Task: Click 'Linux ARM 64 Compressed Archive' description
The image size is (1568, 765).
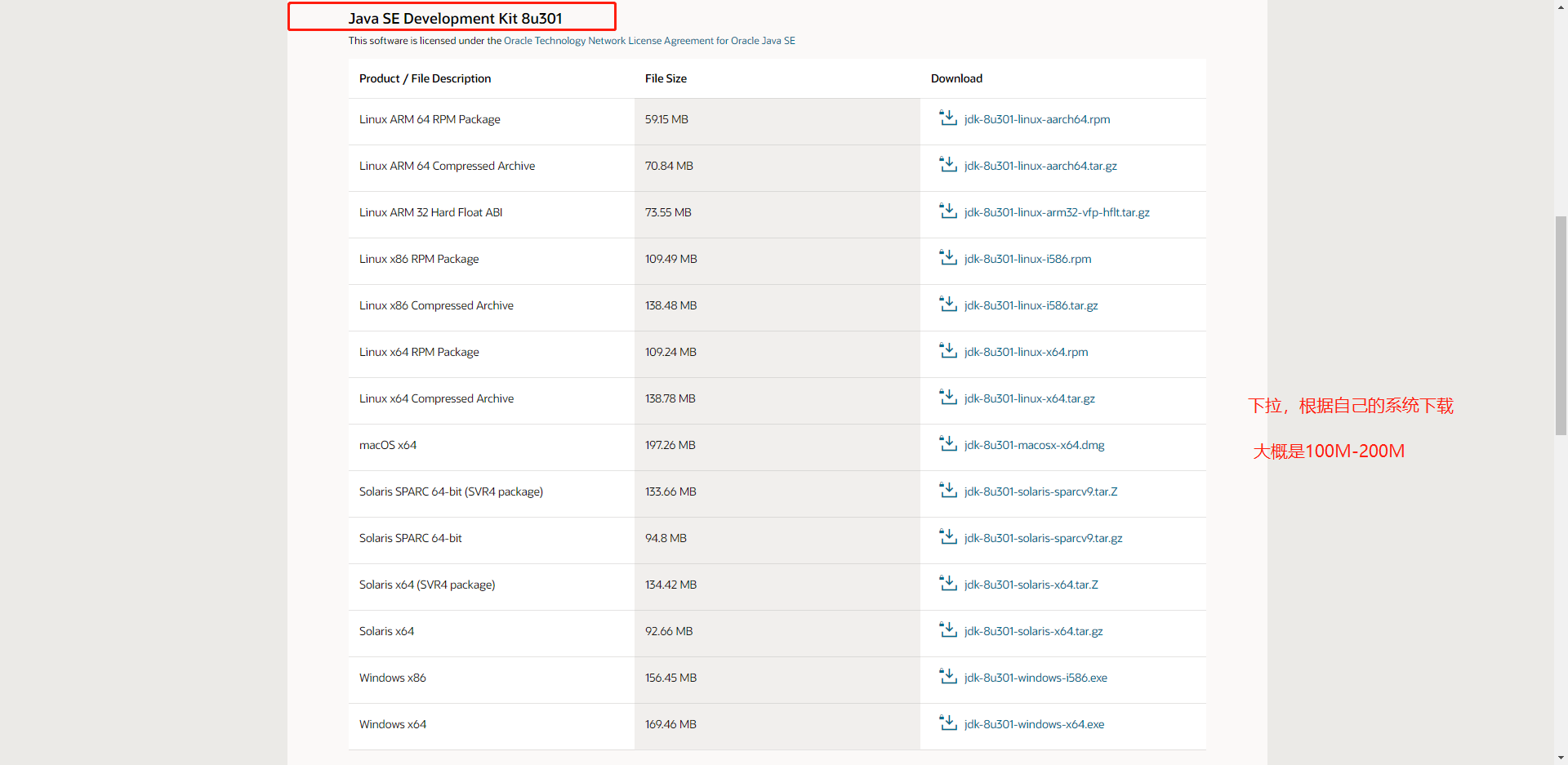Action: coord(447,166)
